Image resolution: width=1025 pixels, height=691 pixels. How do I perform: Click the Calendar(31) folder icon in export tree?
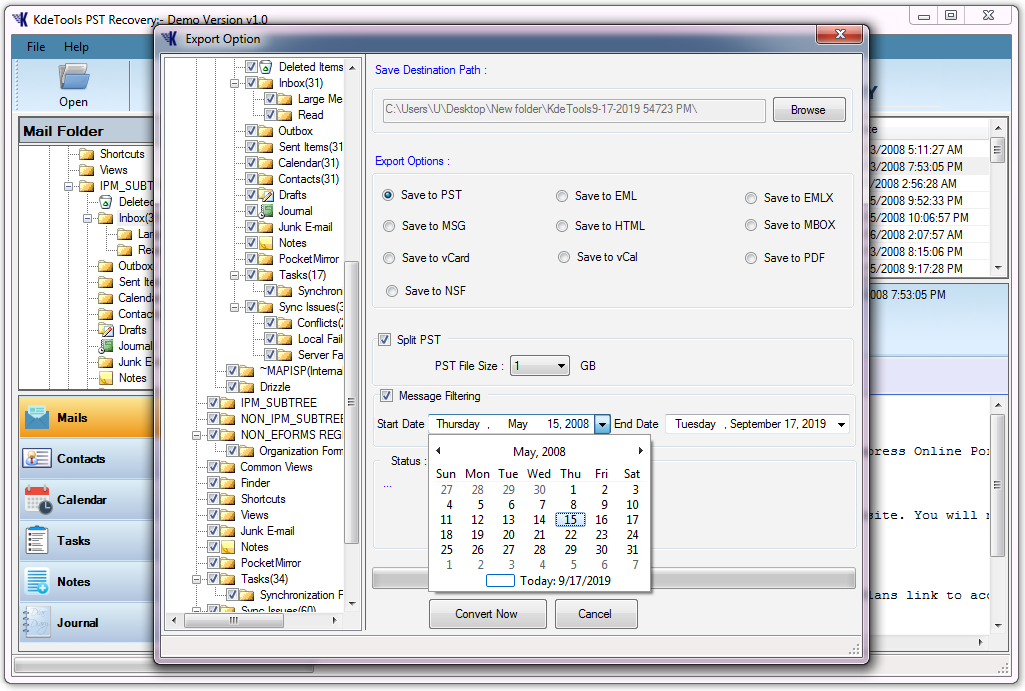[x=266, y=163]
